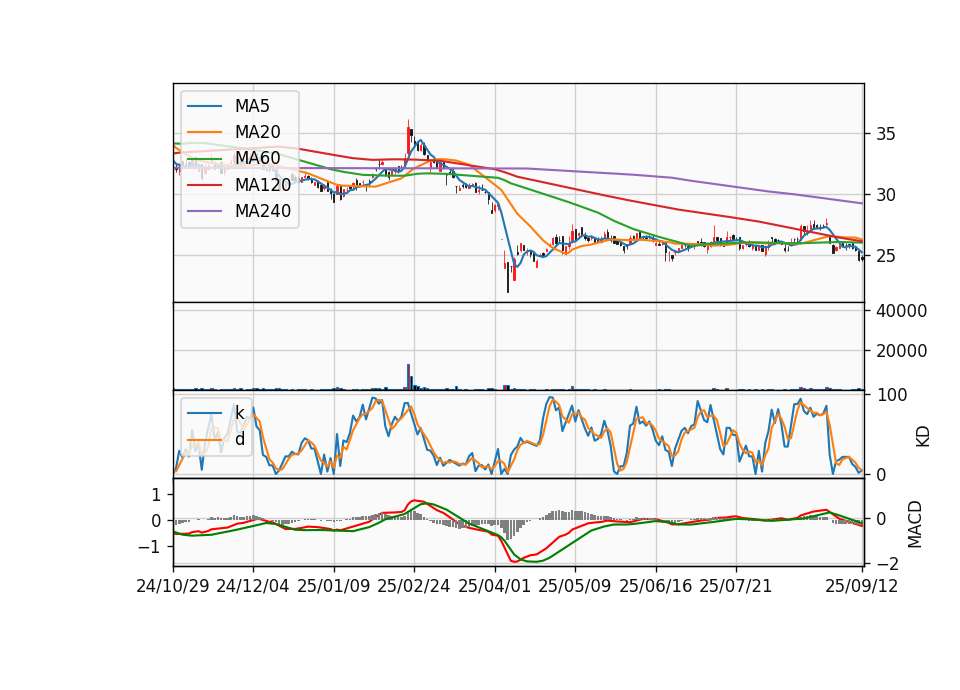This screenshot has height=690, width=960.
Task: Click the k label in KD legend
Action: tap(239, 413)
